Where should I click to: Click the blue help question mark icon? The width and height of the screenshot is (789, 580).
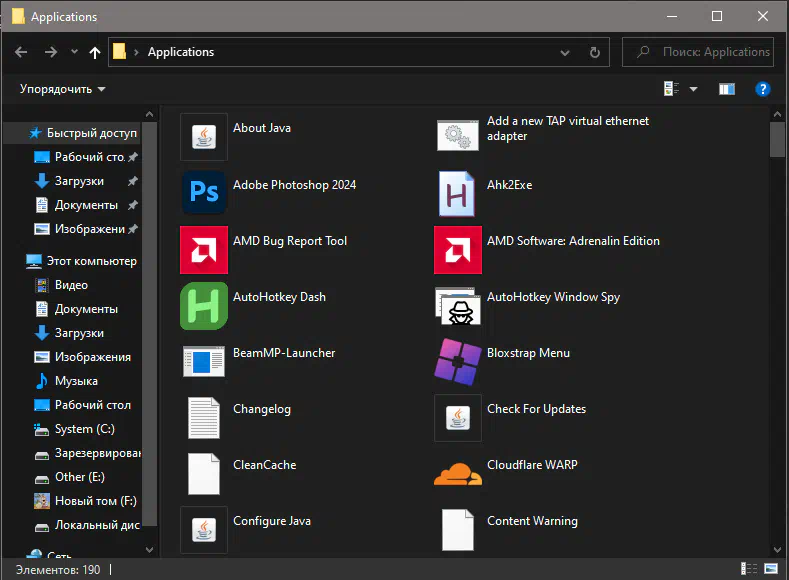[x=763, y=89]
